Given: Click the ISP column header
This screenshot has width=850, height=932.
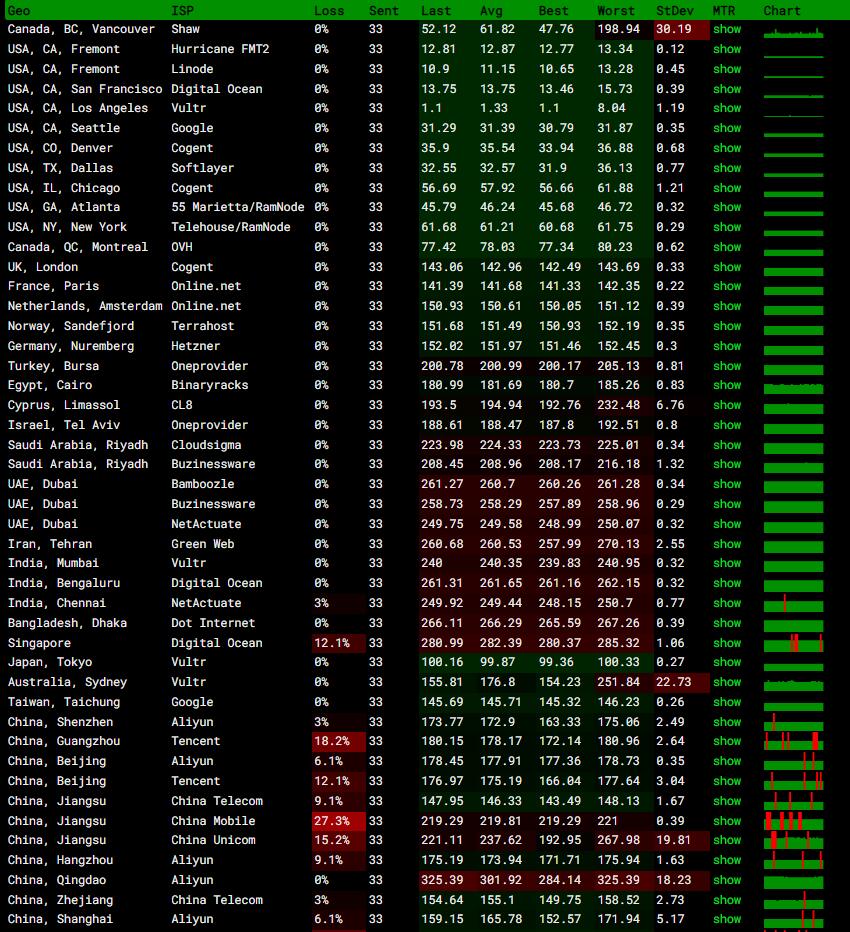Looking at the screenshot, I should point(182,11).
